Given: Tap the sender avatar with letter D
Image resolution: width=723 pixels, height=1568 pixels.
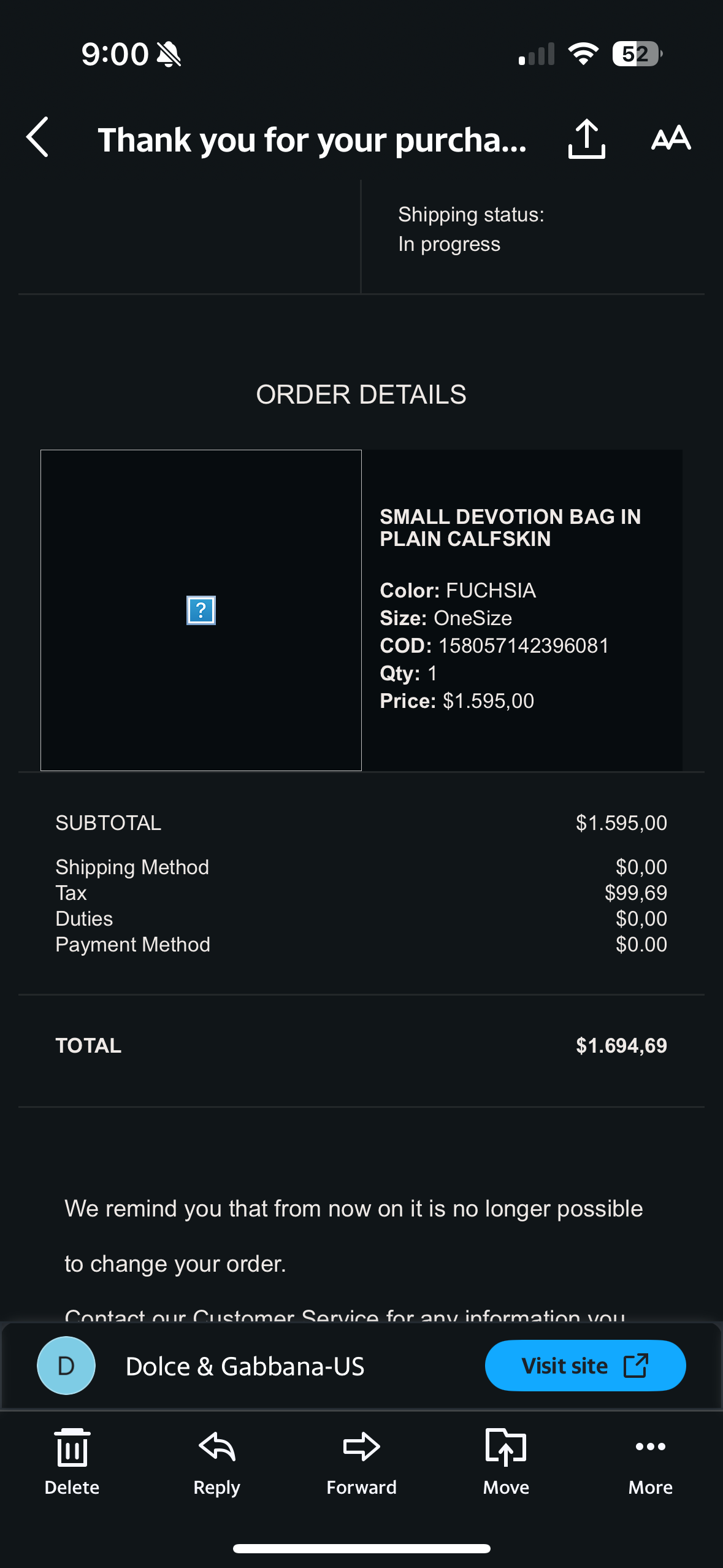Looking at the screenshot, I should [x=66, y=1366].
